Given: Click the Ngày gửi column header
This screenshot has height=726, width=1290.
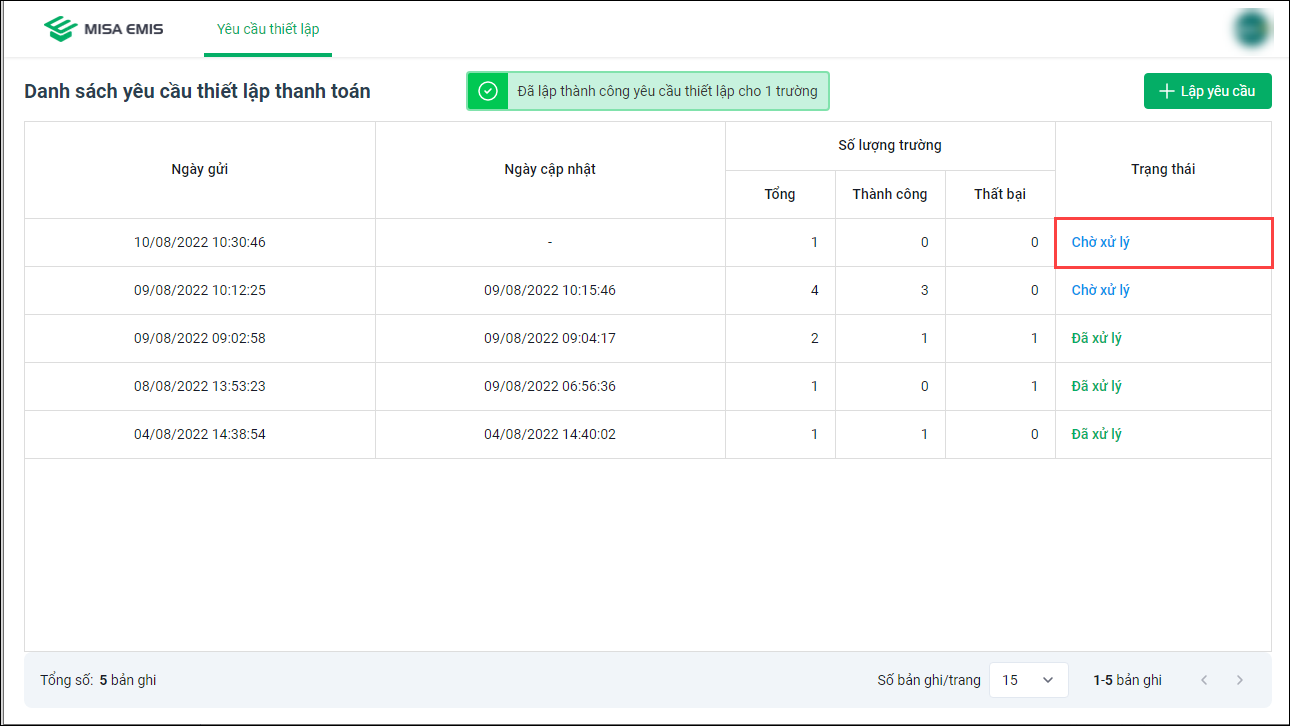Looking at the screenshot, I should pyautogui.click(x=200, y=169).
